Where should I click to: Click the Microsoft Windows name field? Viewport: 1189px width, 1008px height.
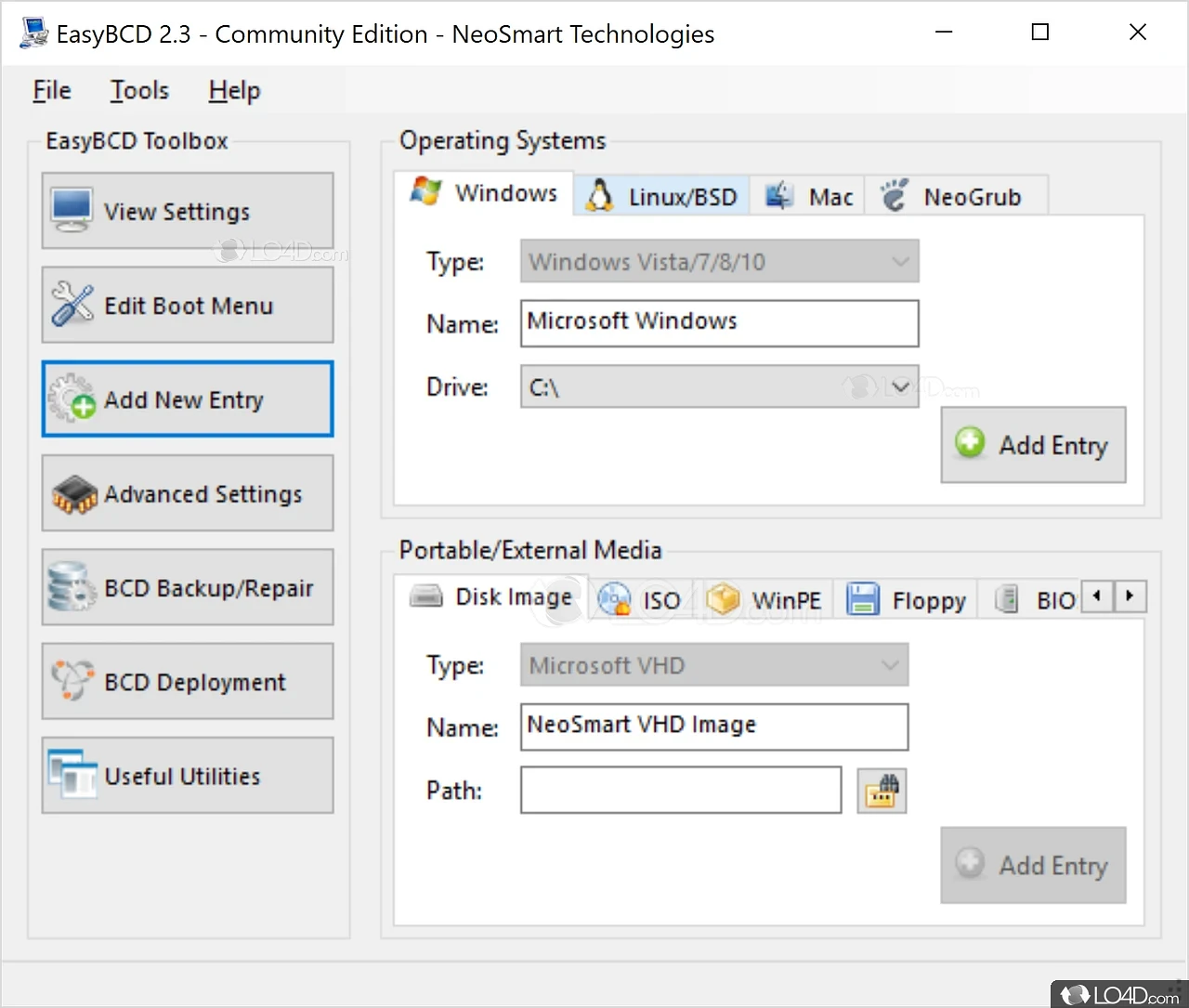(x=720, y=322)
